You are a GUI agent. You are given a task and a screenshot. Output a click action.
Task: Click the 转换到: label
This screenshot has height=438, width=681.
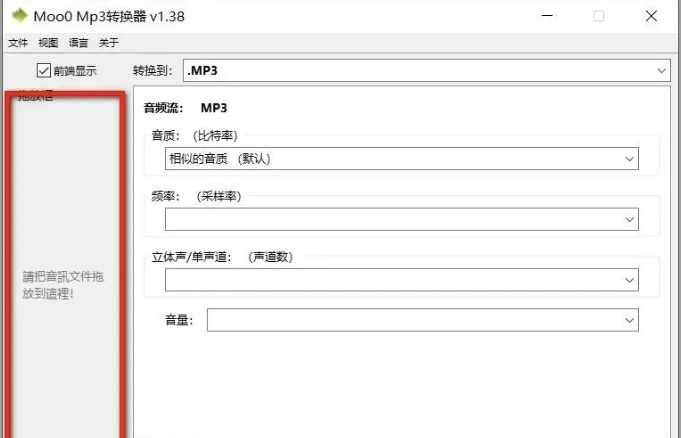pyautogui.click(x=152, y=71)
